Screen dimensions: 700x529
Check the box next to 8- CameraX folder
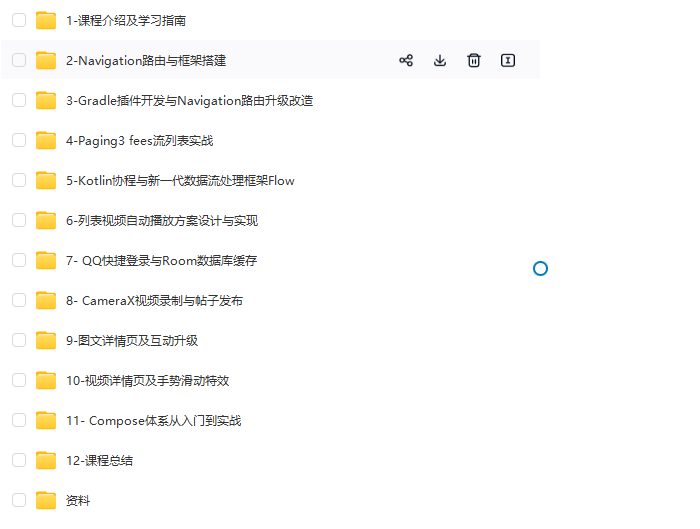point(19,300)
